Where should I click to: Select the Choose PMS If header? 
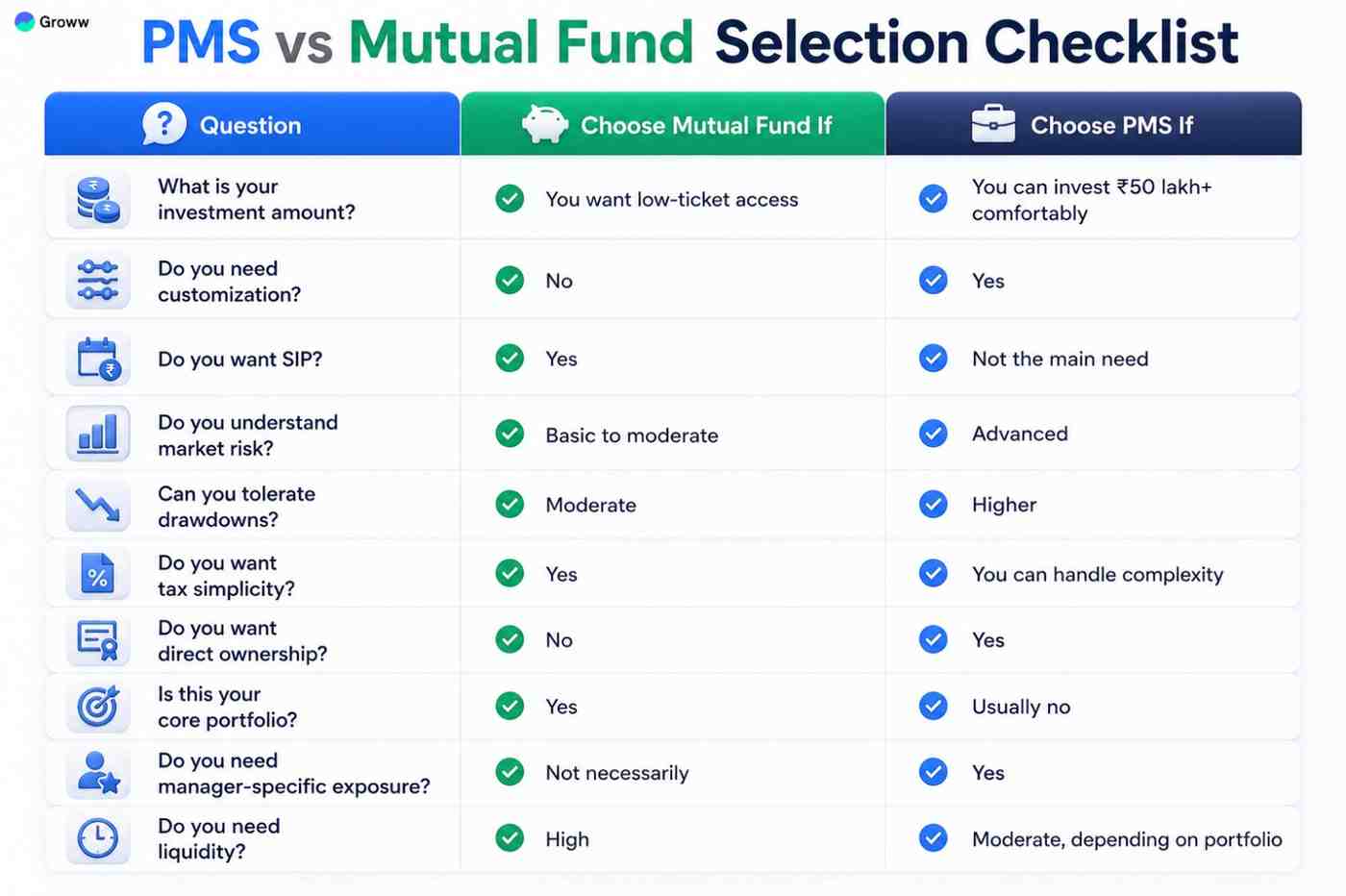tap(1093, 124)
